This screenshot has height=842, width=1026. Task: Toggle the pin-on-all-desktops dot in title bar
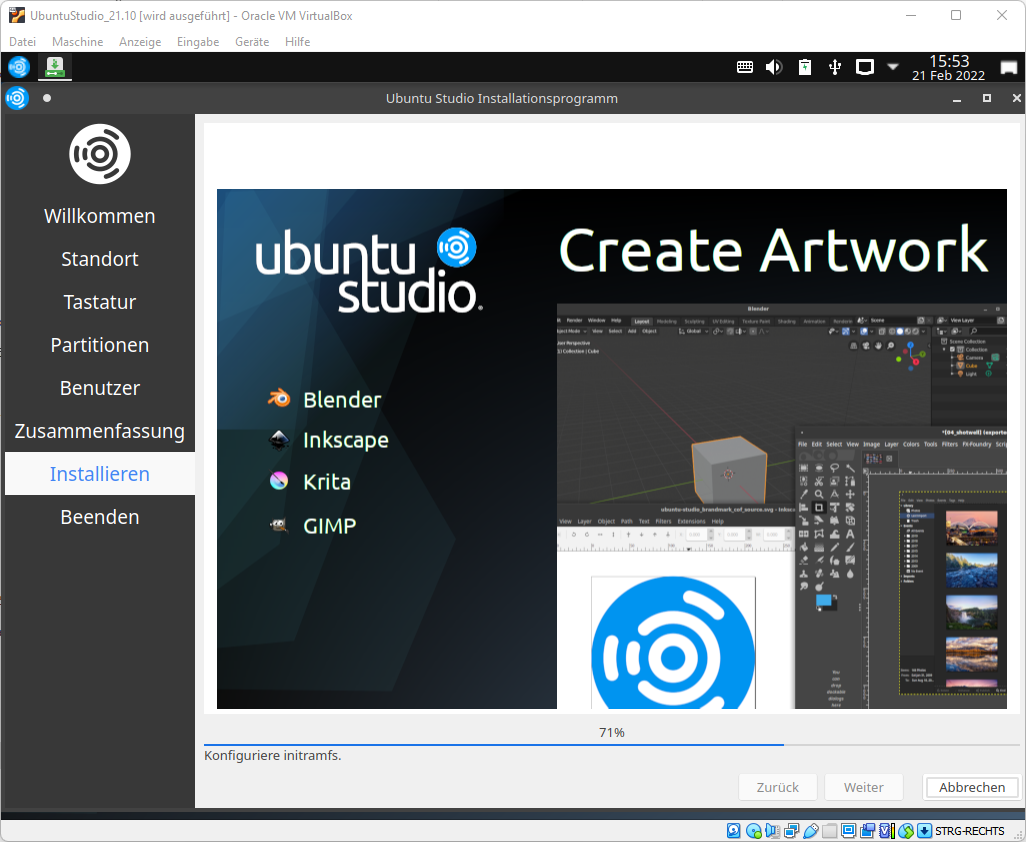(x=46, y=98)
